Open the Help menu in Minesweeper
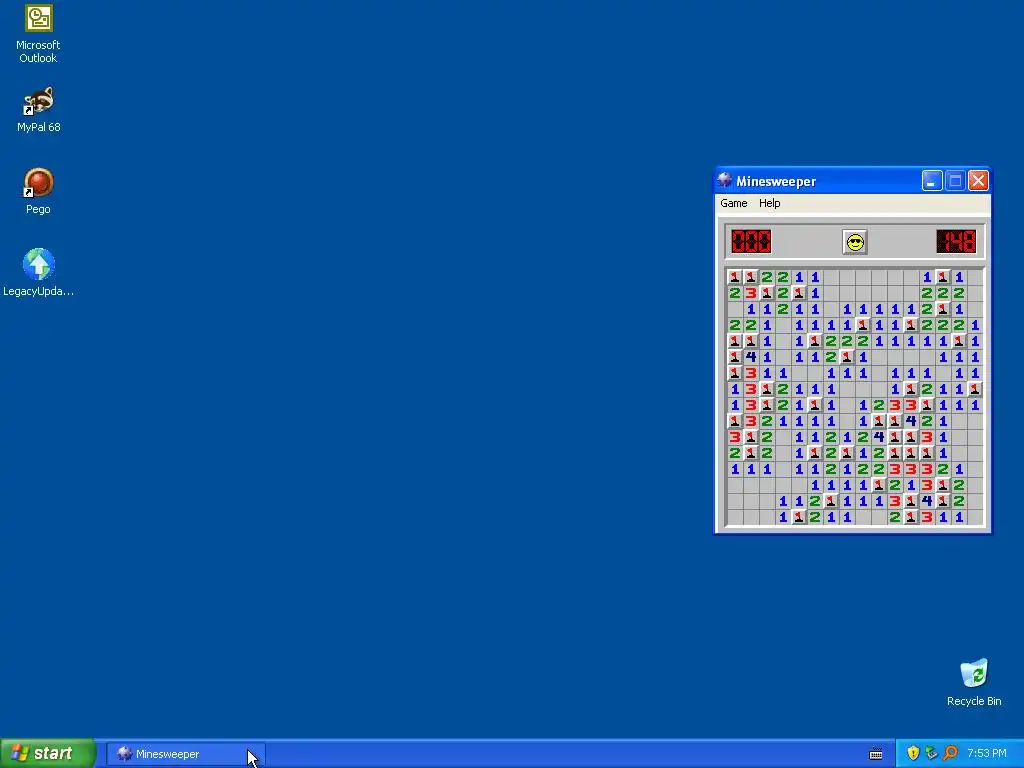This screenshot has width=1024, height=768. [769, 203]
